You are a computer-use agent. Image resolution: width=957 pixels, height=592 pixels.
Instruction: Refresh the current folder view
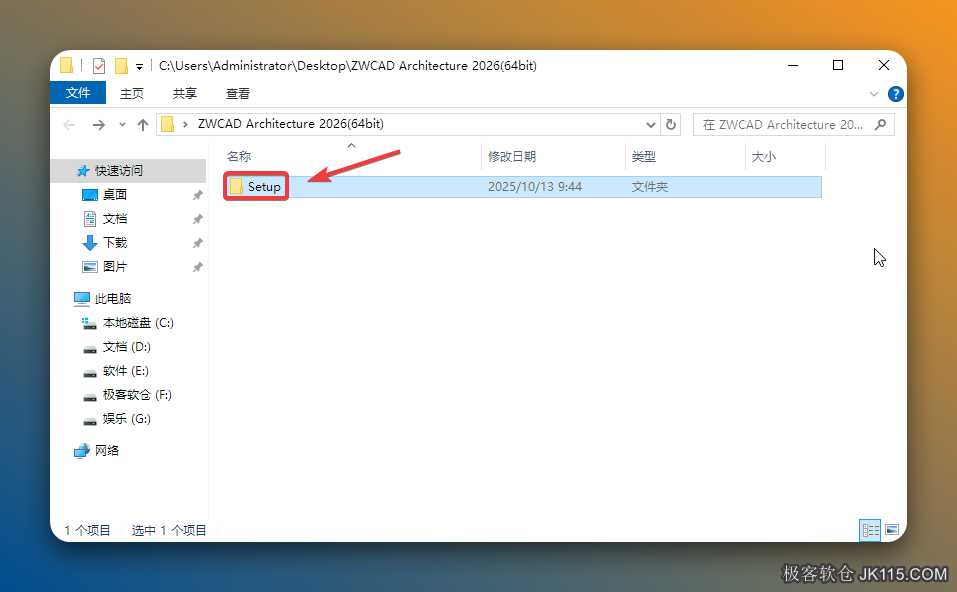coord(671,125)
